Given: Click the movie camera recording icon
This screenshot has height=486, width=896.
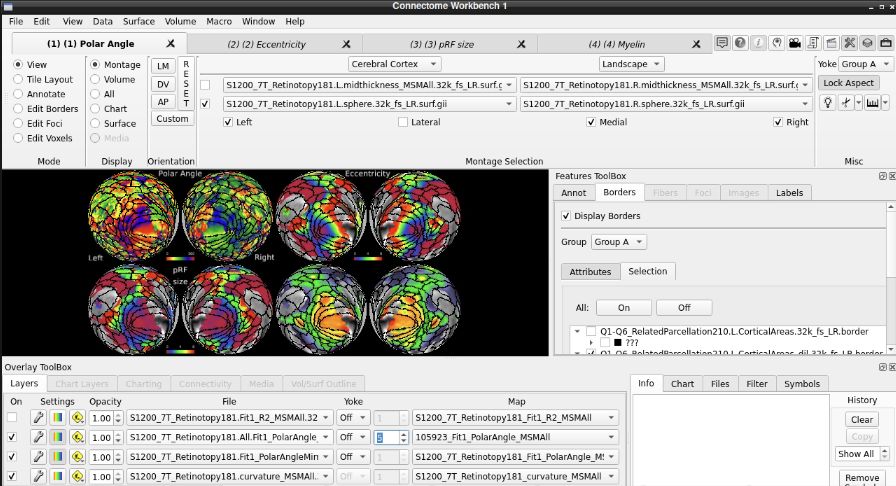Looking at the screenshot, I should [x=794, y=43].
